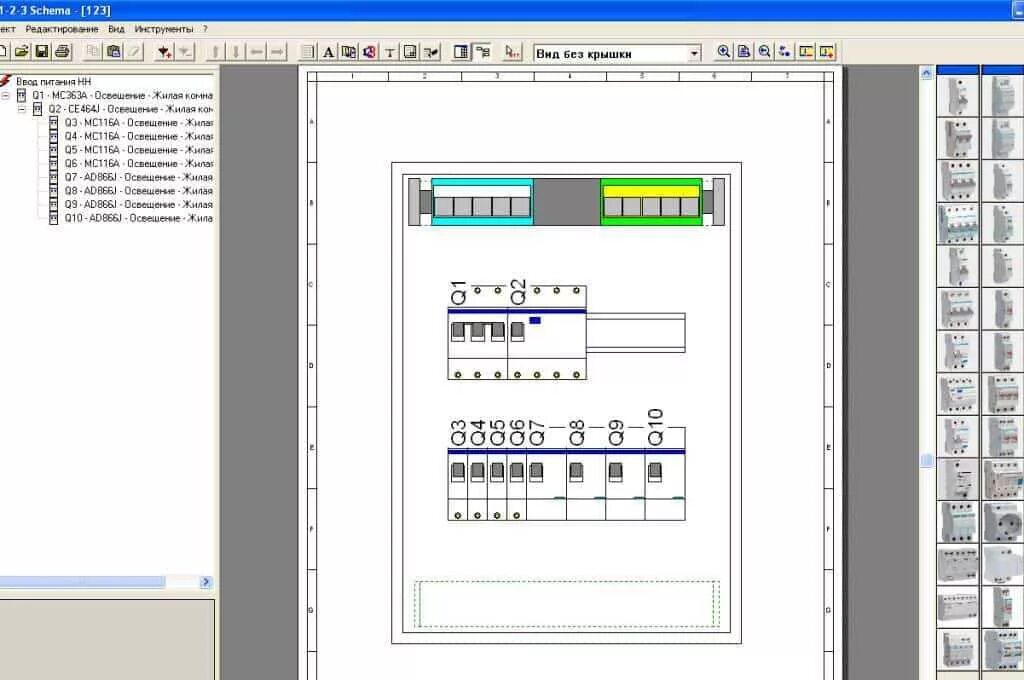1024x680 pixels.
Task: Click the move-left arrow toolbar icon
Action: coord(257,52)
